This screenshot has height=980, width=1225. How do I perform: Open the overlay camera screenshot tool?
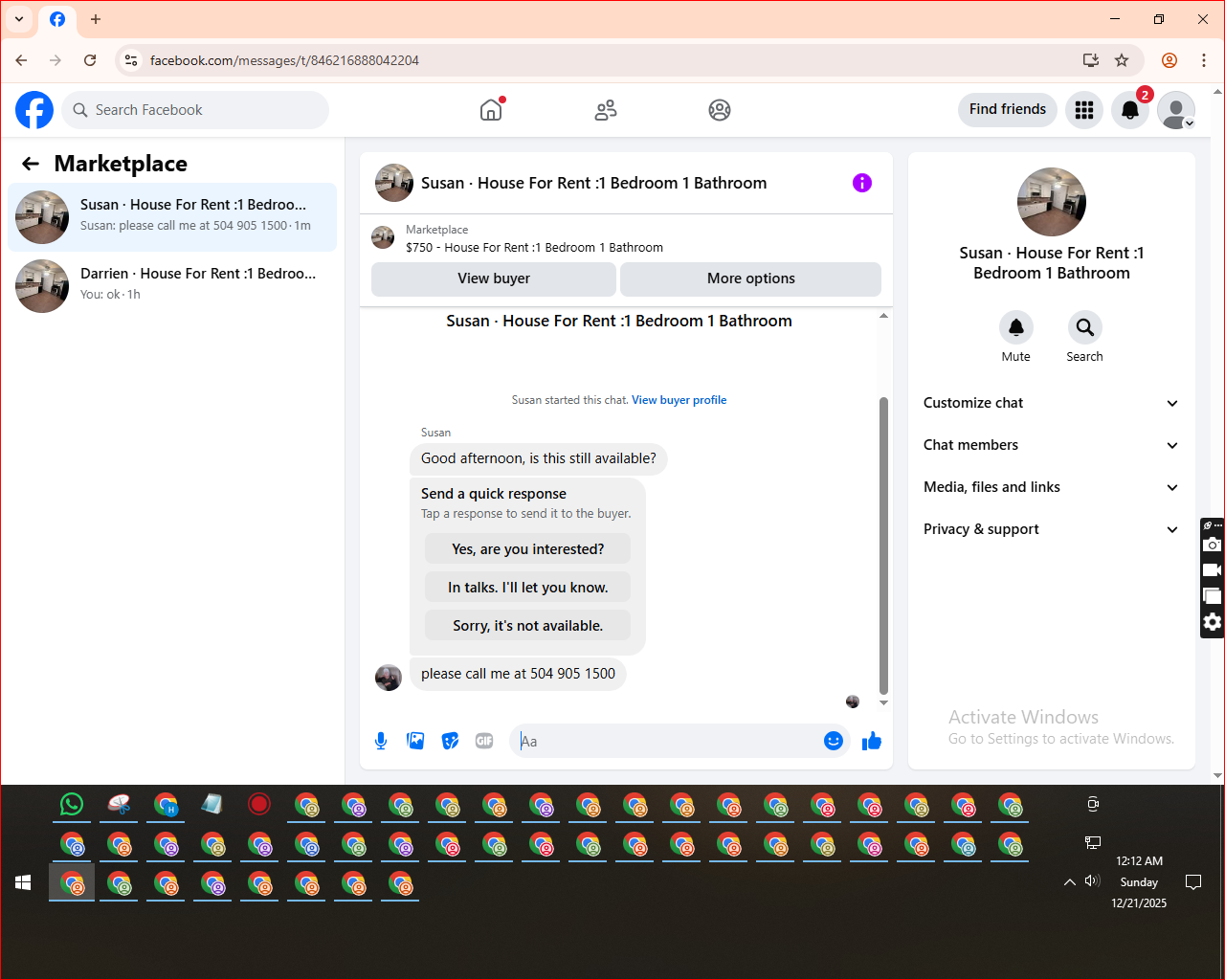1213,545
